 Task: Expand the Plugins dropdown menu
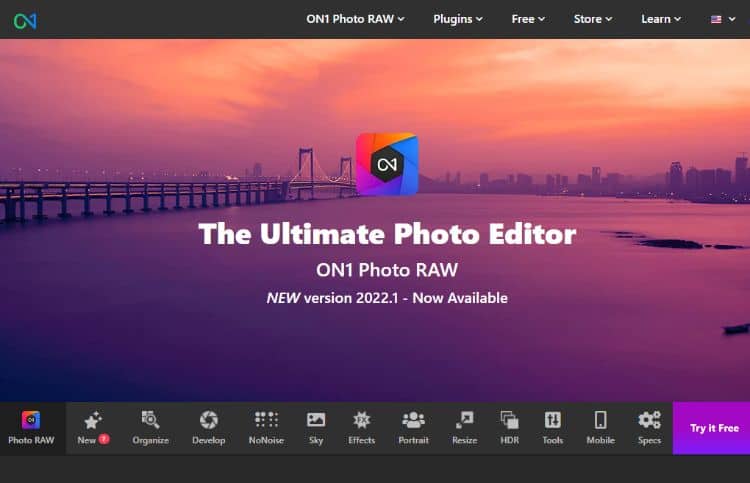click(x=458, y=19)
